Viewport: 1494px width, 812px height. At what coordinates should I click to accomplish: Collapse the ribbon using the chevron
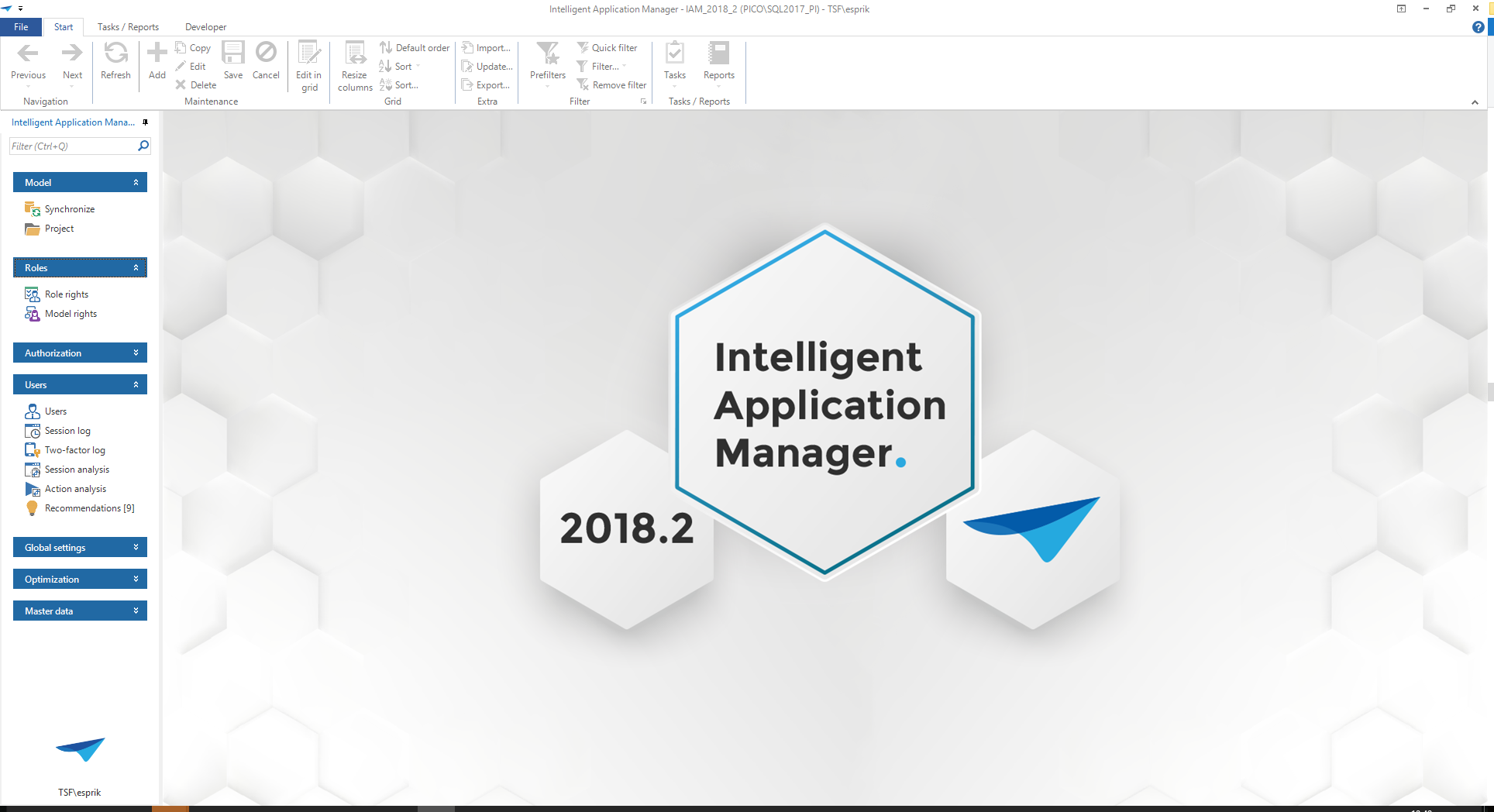tap(1475, 102)
